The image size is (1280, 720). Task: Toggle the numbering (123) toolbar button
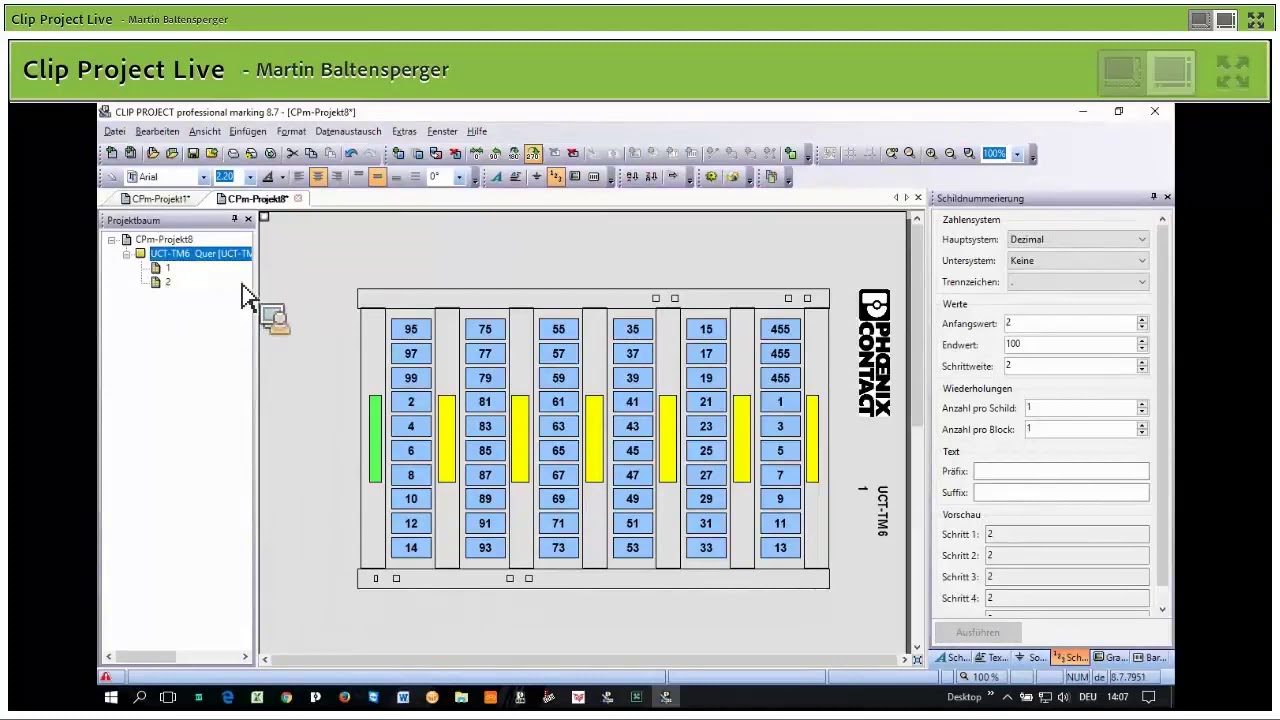556,177
